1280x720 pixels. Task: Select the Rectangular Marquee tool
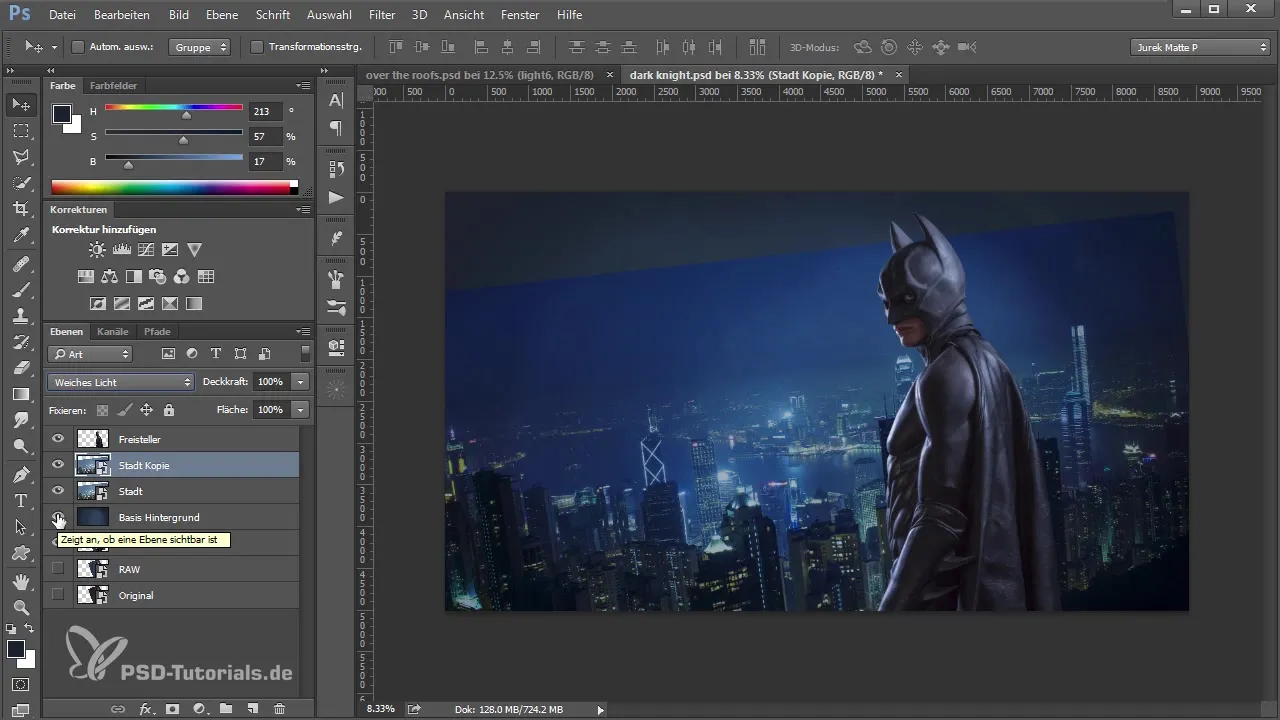pos(21,130)
